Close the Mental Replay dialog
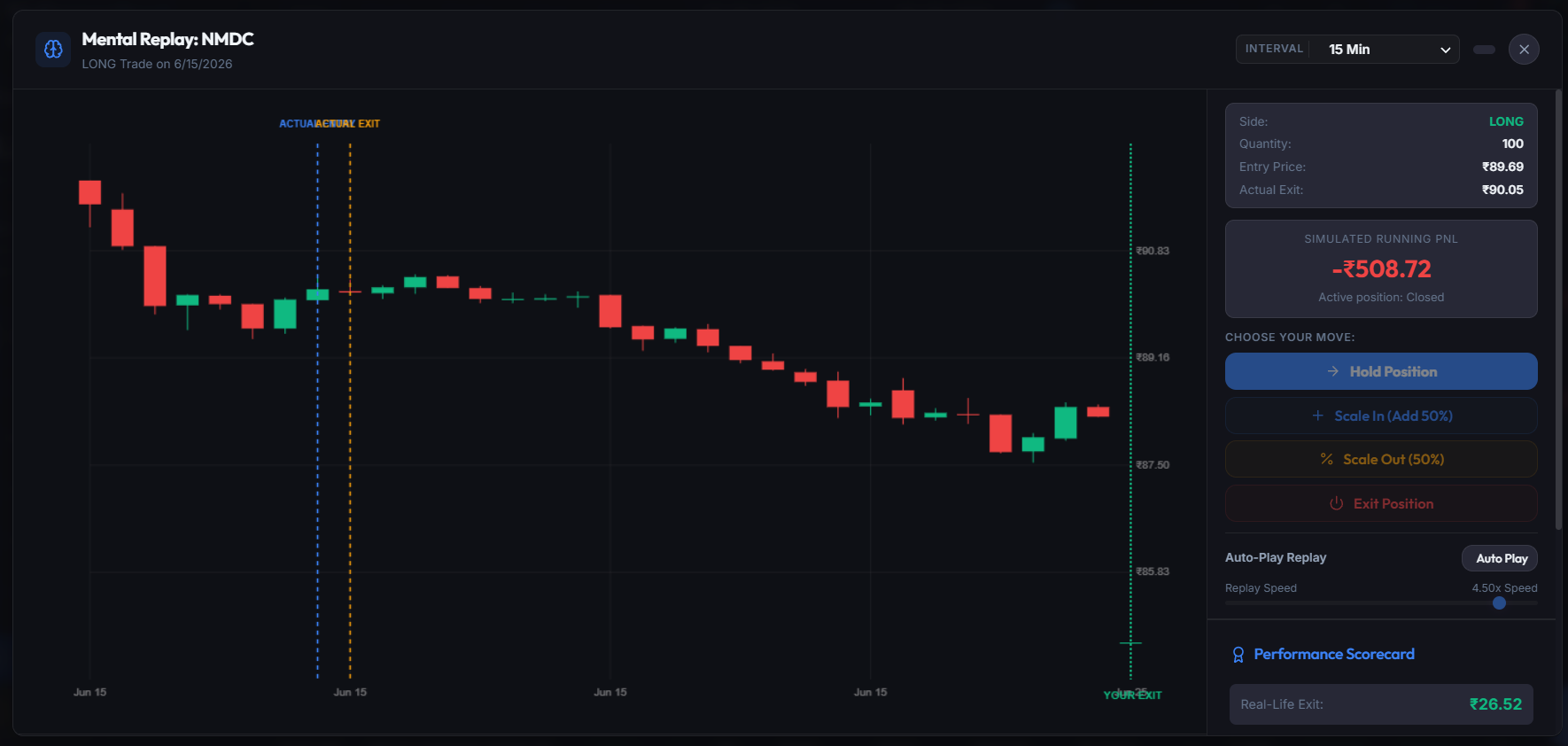Image resolution: width=1568 pixels, height=746 pixels. pyautogui.click(x=1524, y=50)
